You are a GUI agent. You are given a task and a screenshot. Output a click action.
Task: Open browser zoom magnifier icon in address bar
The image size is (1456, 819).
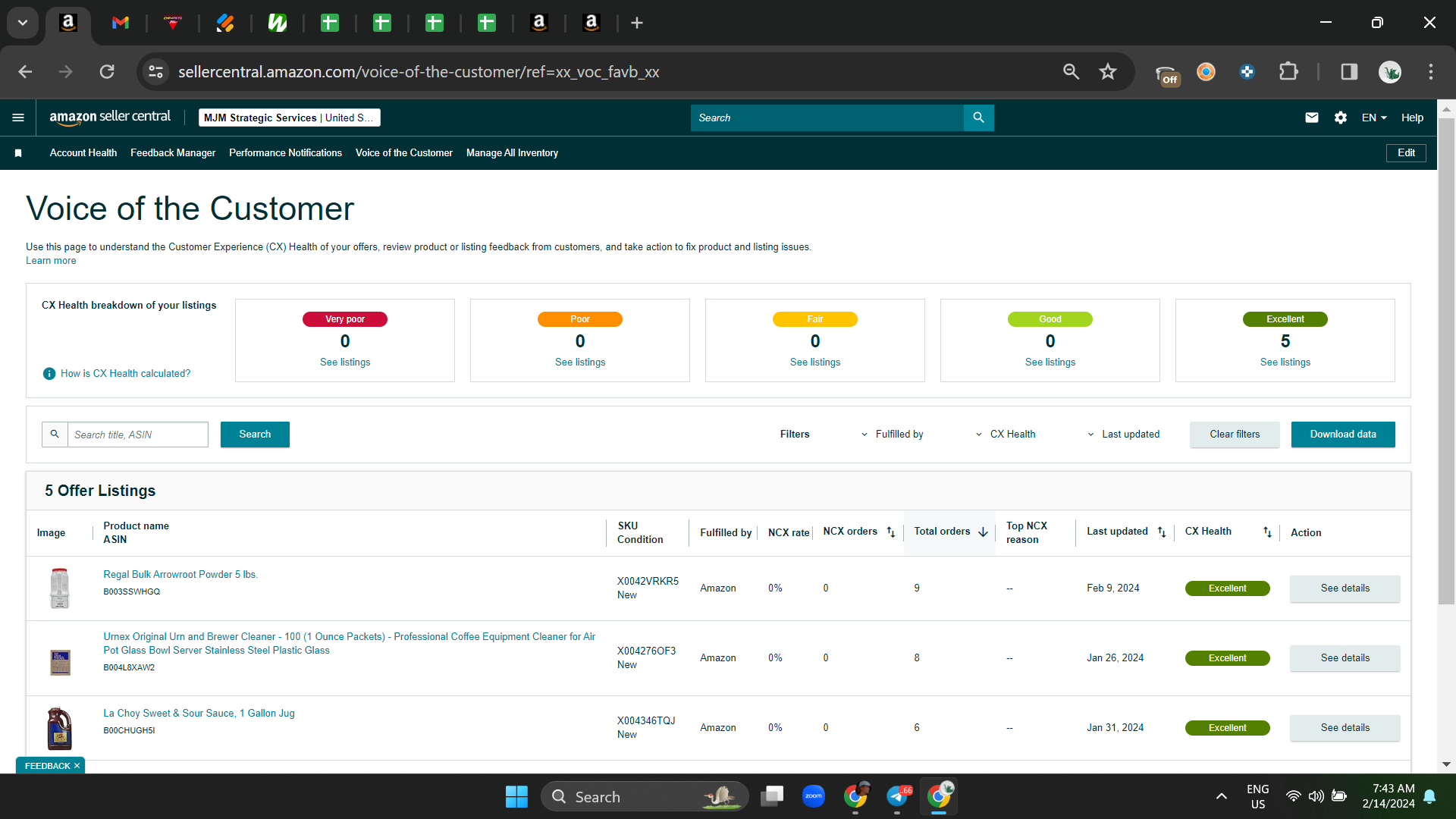coord(1071,72)
